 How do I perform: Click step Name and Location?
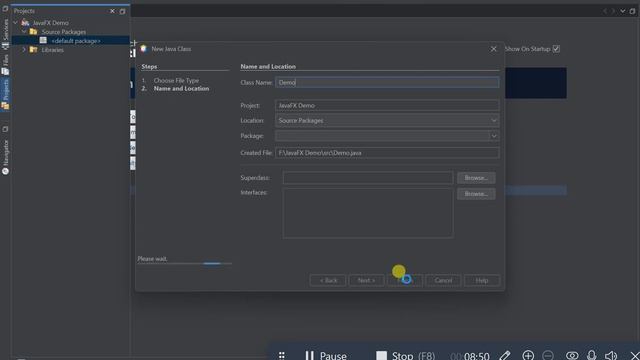click(181, 89)
